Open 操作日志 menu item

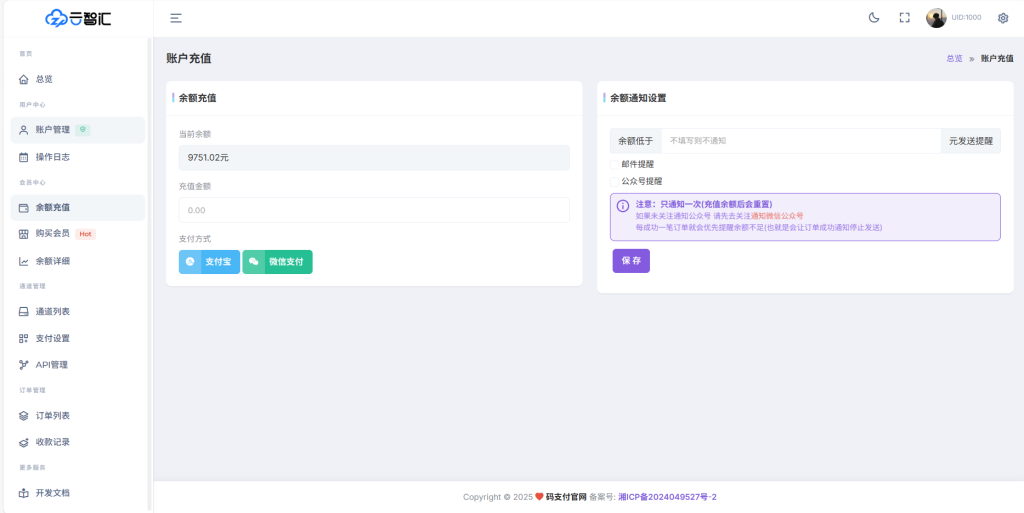coord(78,157)
